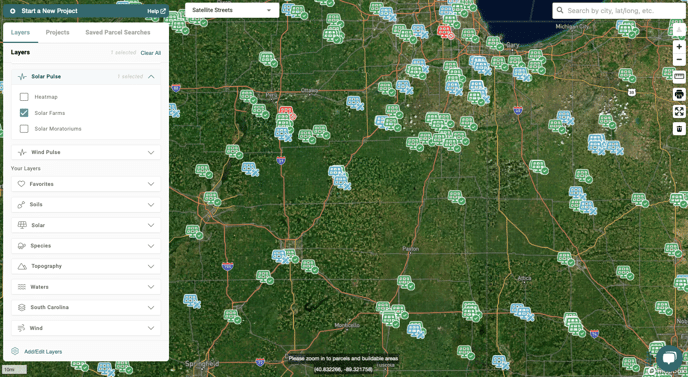
Task: Click the Clear All link
Action: [150, 53]
